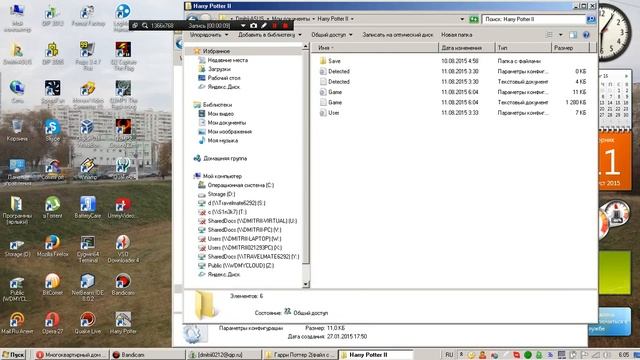Switch to Гарри Поттер 2 taskbar window
640x360 pixels.
click(300, 355)
